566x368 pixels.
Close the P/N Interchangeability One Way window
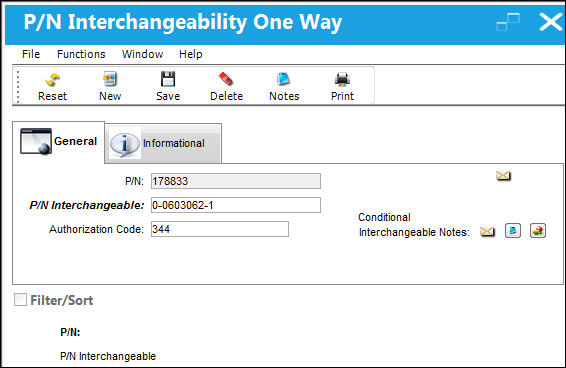tap(551, 22)
